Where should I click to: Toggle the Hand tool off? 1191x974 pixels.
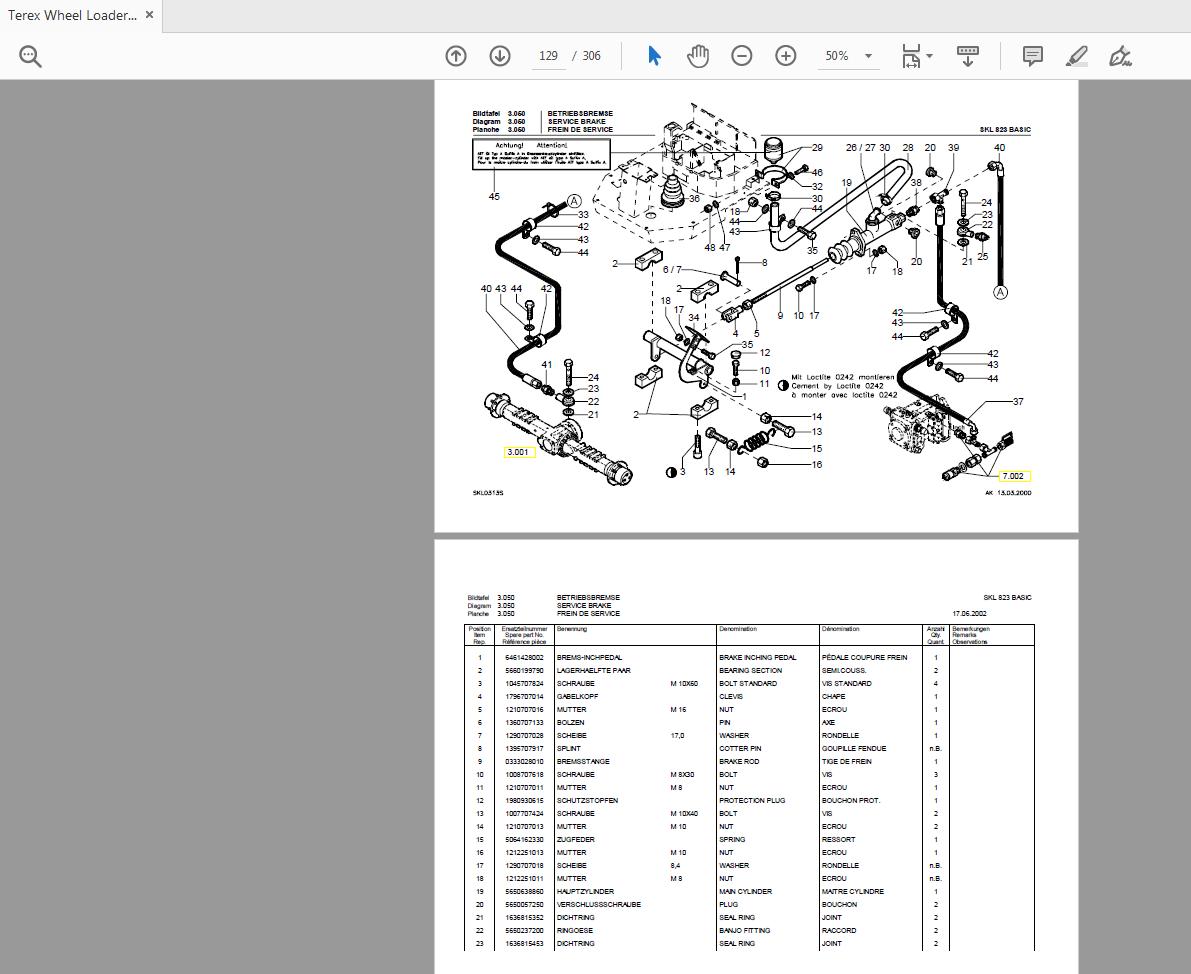click(698, 56)
